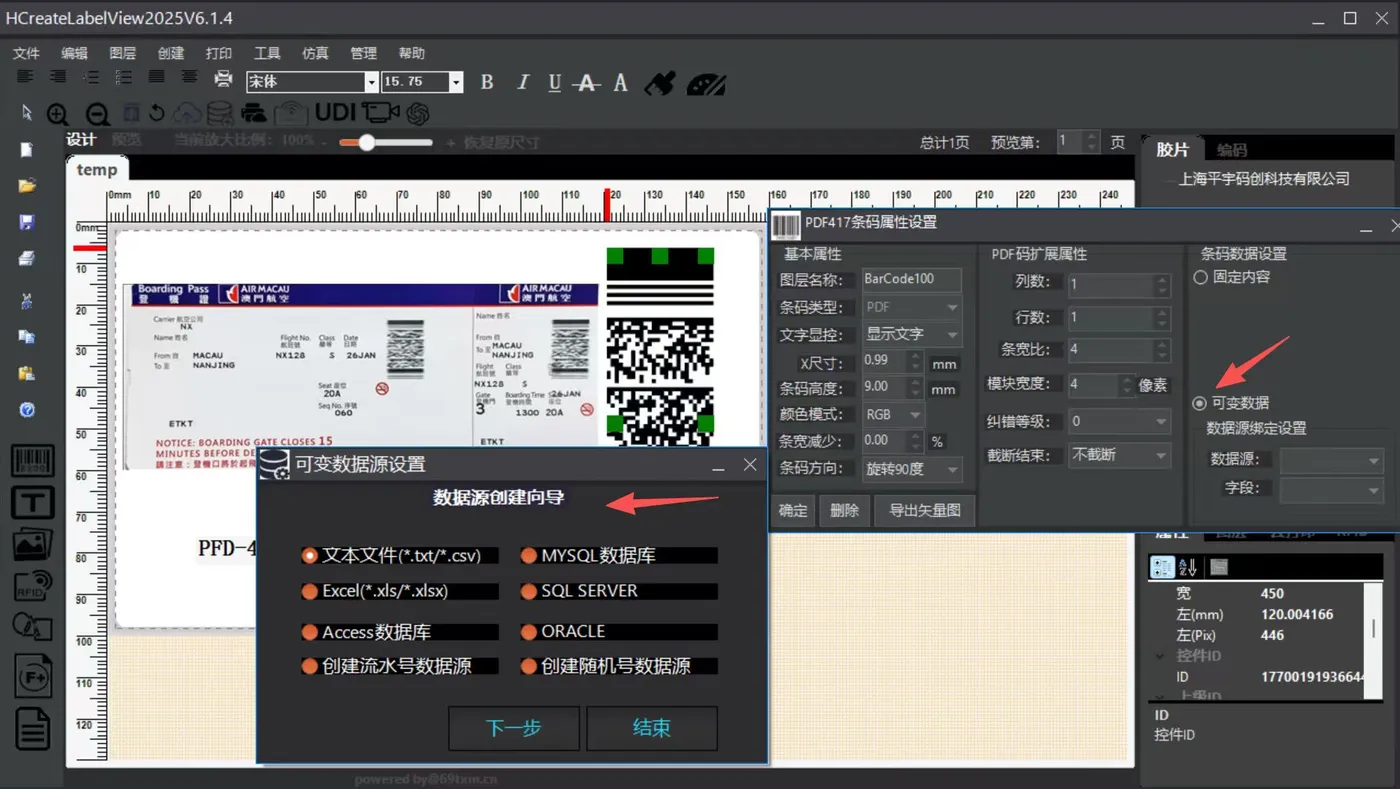This screenshot has height=789, width=1400.
Task: Open the 图层 menu
Action: (122, 53)
